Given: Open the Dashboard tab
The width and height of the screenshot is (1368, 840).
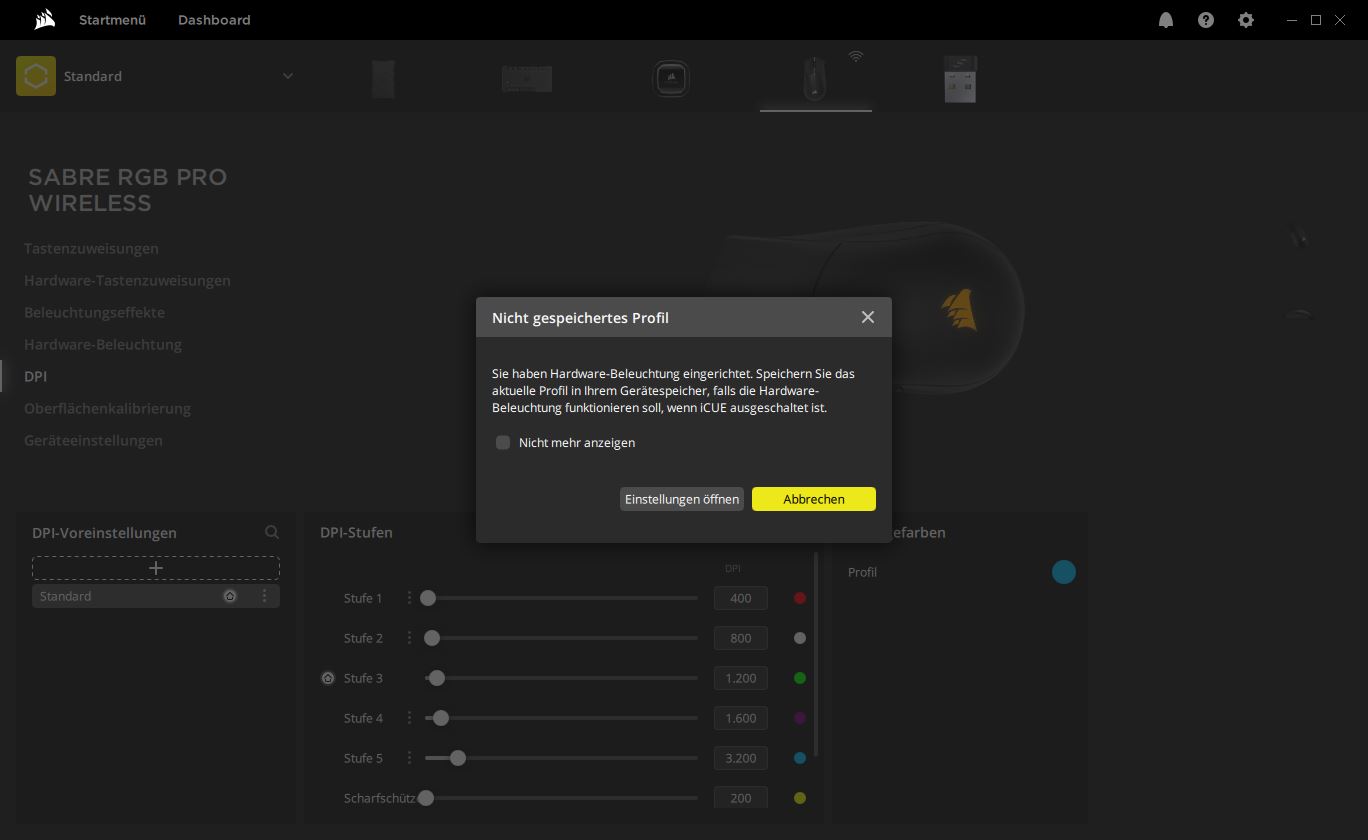Looking at the screenshot, I should [214, 20].
